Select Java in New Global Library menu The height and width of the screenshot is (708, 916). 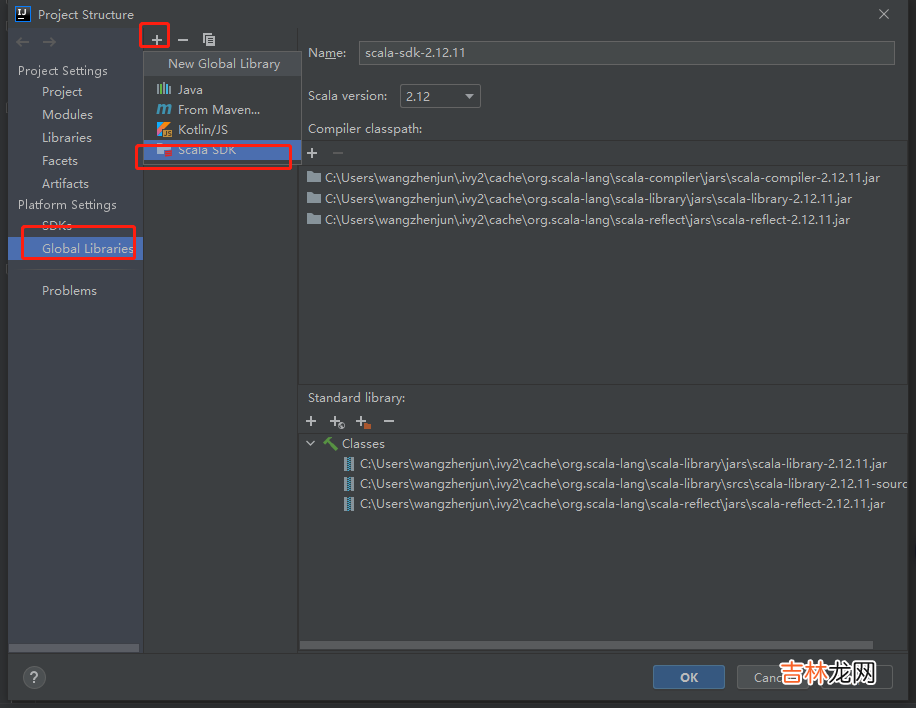click(x=190, y=89)
